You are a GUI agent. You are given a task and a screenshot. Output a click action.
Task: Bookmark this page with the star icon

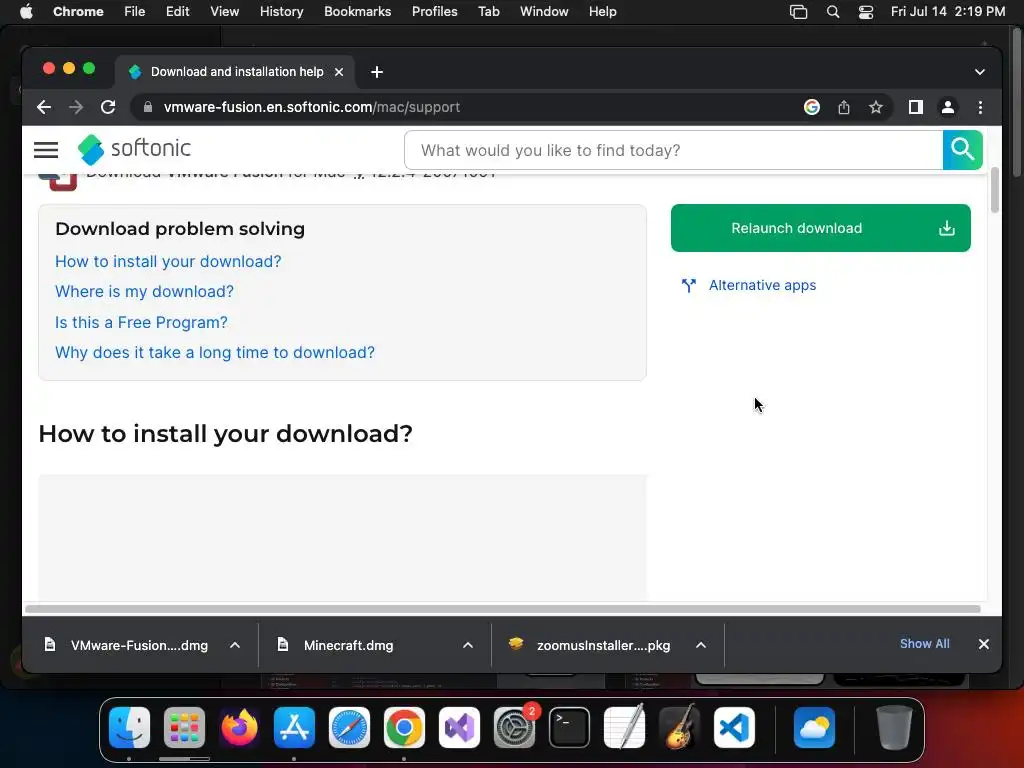[876, 107]
